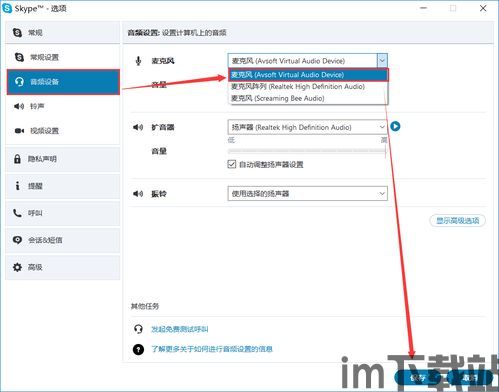499x392 pixels.
Task: Open the 振铃 device dropdown
Action: (x=307, y=194)
